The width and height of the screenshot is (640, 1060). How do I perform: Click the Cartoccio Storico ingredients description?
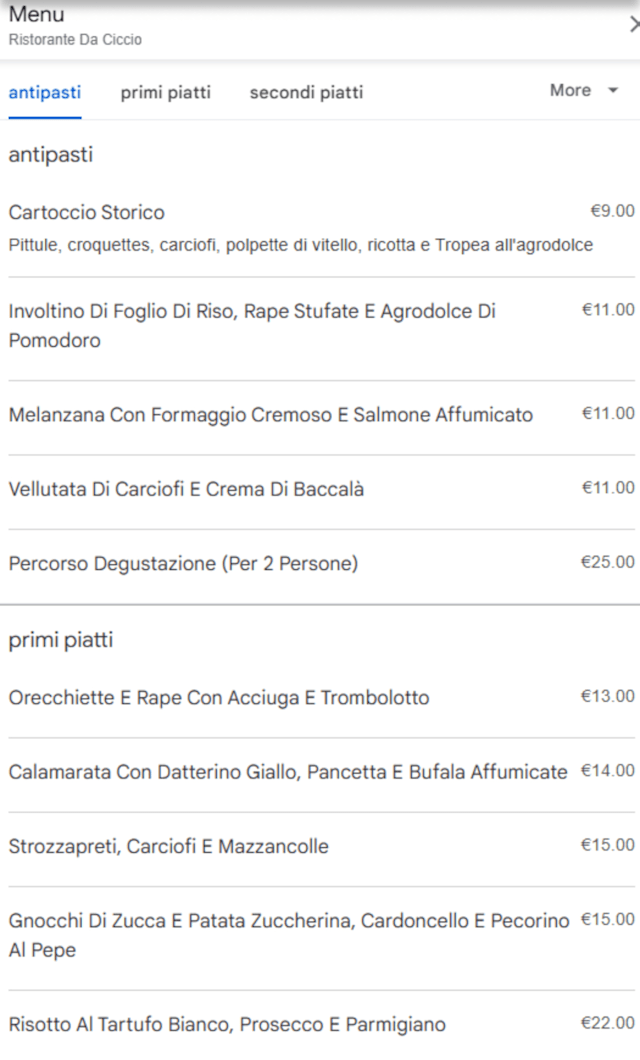301,245
